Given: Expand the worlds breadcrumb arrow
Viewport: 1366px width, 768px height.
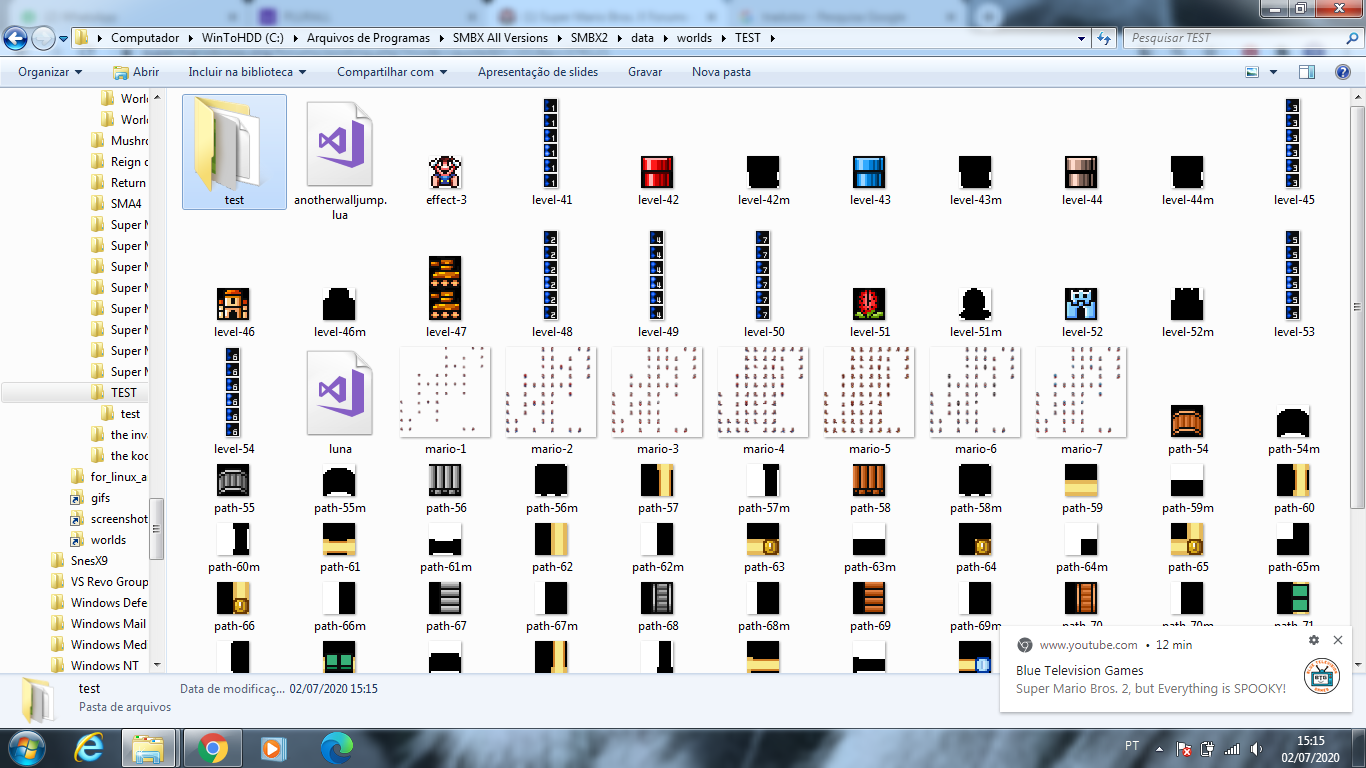Looking at the screenshot, I should [x=723, y=38].
